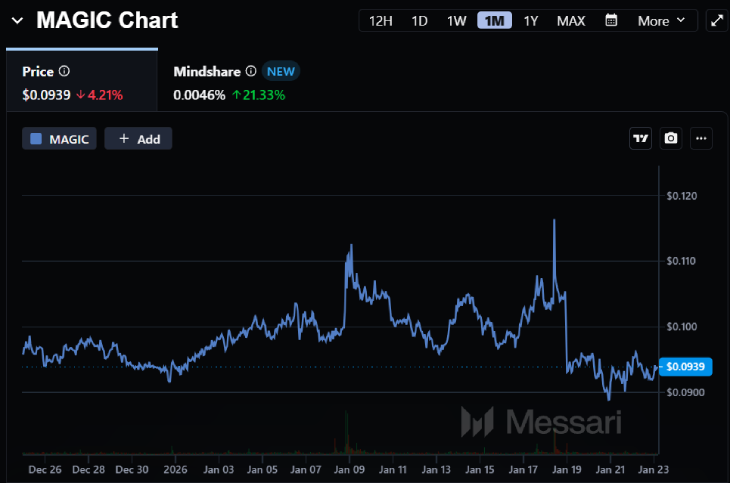Viewport: 730px width, 483px height.
Task: Open chart in TradingView mode
Action: (x=640, y=139)
